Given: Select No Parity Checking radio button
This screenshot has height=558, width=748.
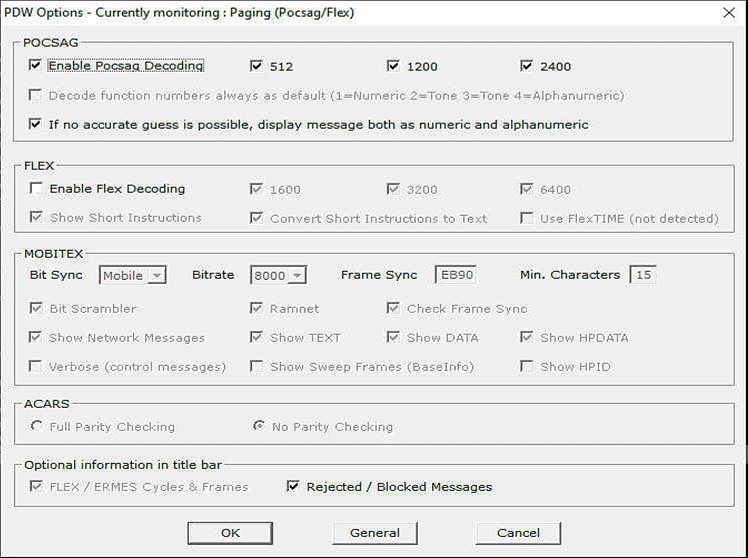Looking at the screenshot, I should point(259,425).
